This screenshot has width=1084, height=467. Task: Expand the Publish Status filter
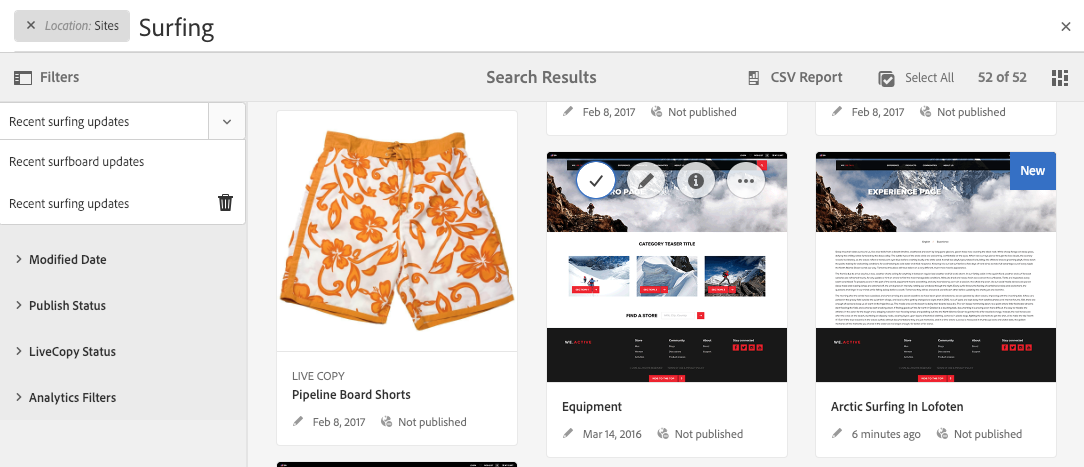tap(60, 305)
